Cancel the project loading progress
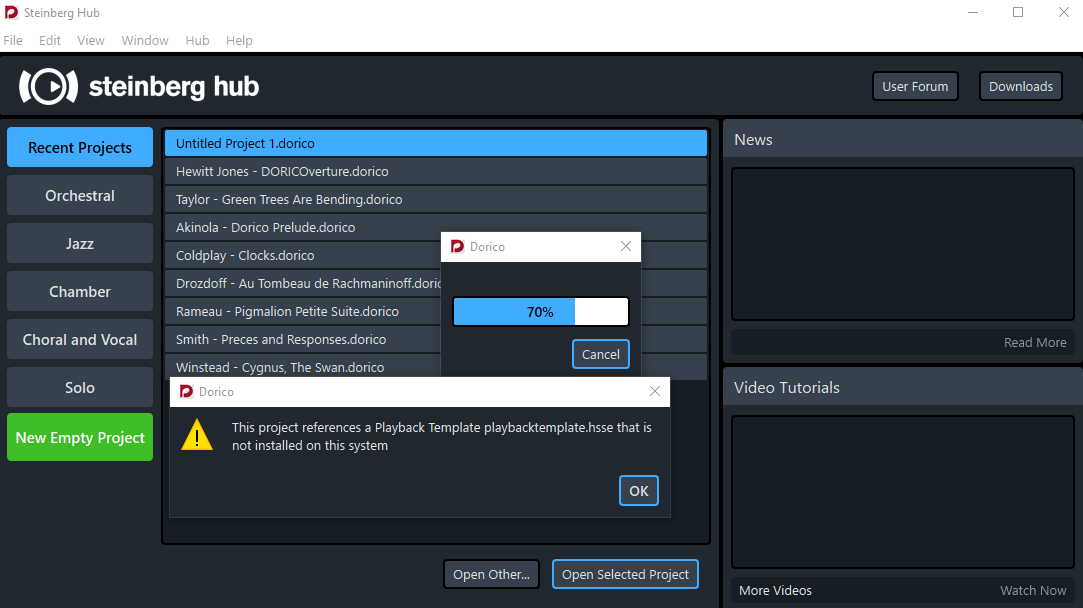 click(601, 354)
